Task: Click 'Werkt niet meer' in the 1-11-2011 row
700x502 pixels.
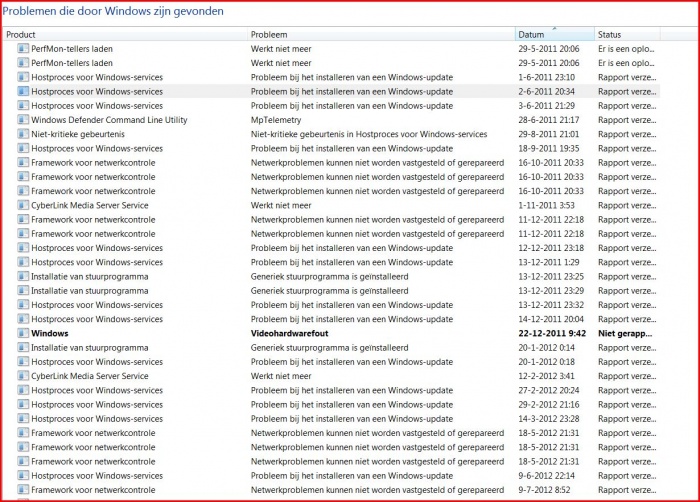Action: pos(281,205)
